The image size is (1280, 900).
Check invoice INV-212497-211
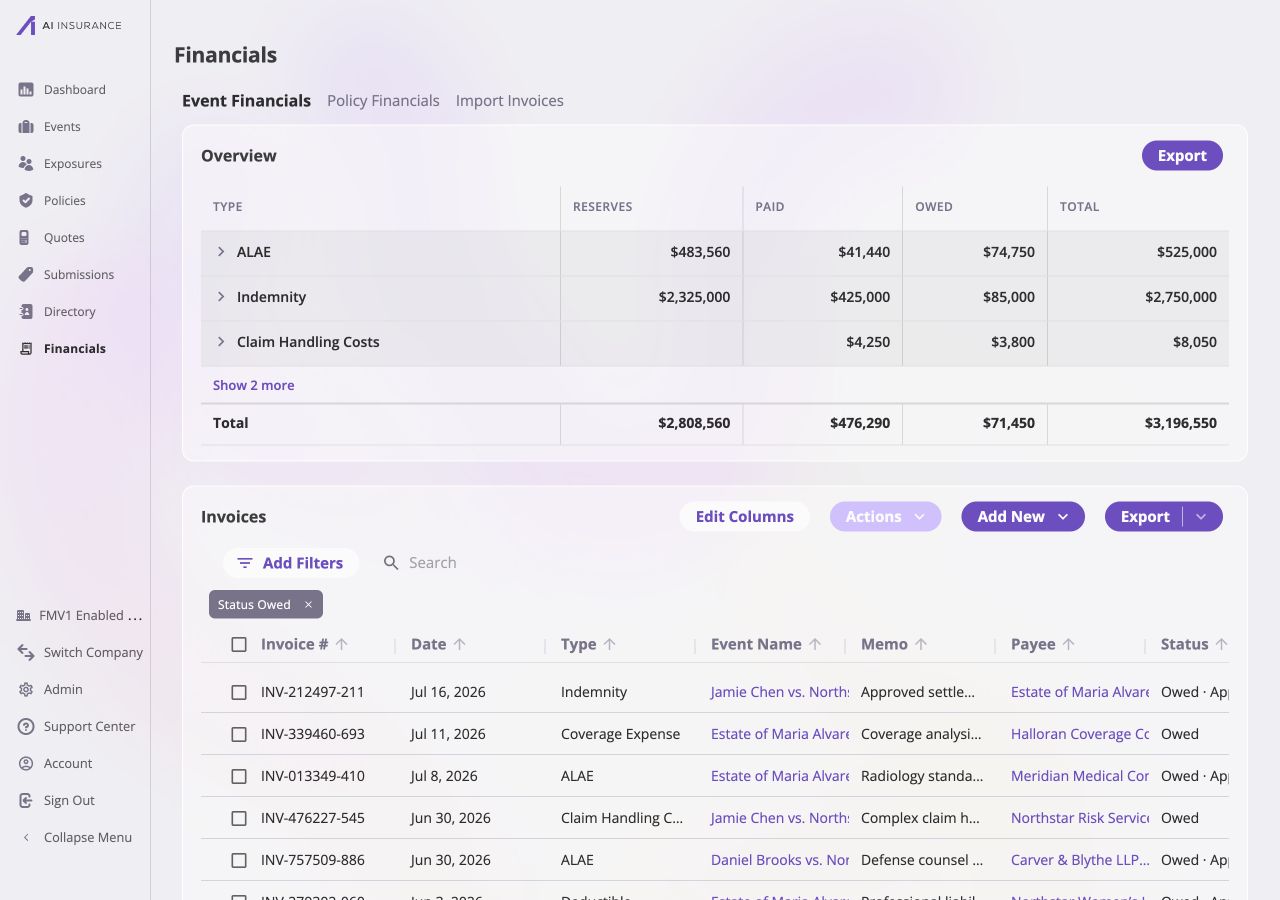239,692
